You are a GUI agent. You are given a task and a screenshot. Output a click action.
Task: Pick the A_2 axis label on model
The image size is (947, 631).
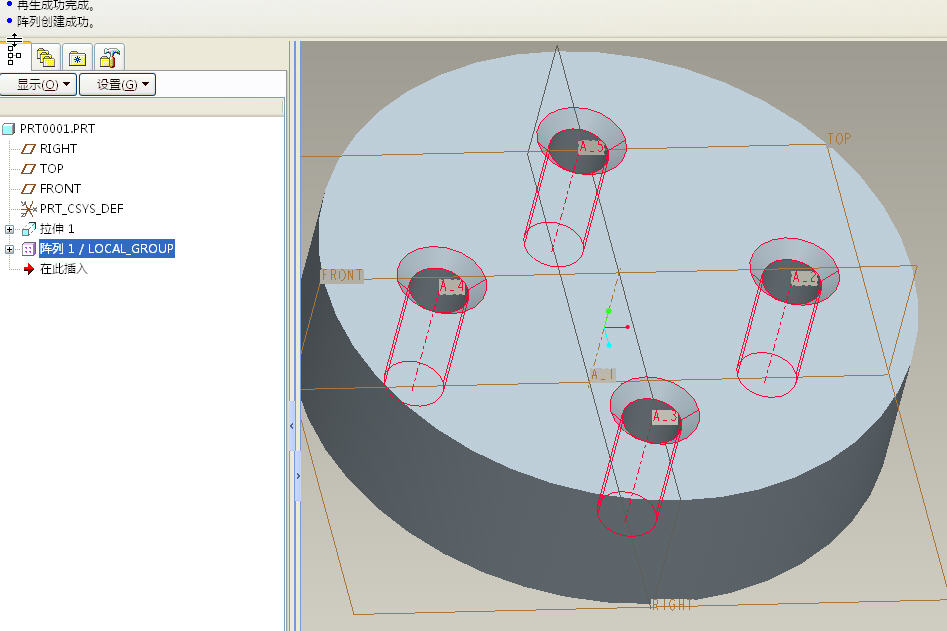[804, 278]
